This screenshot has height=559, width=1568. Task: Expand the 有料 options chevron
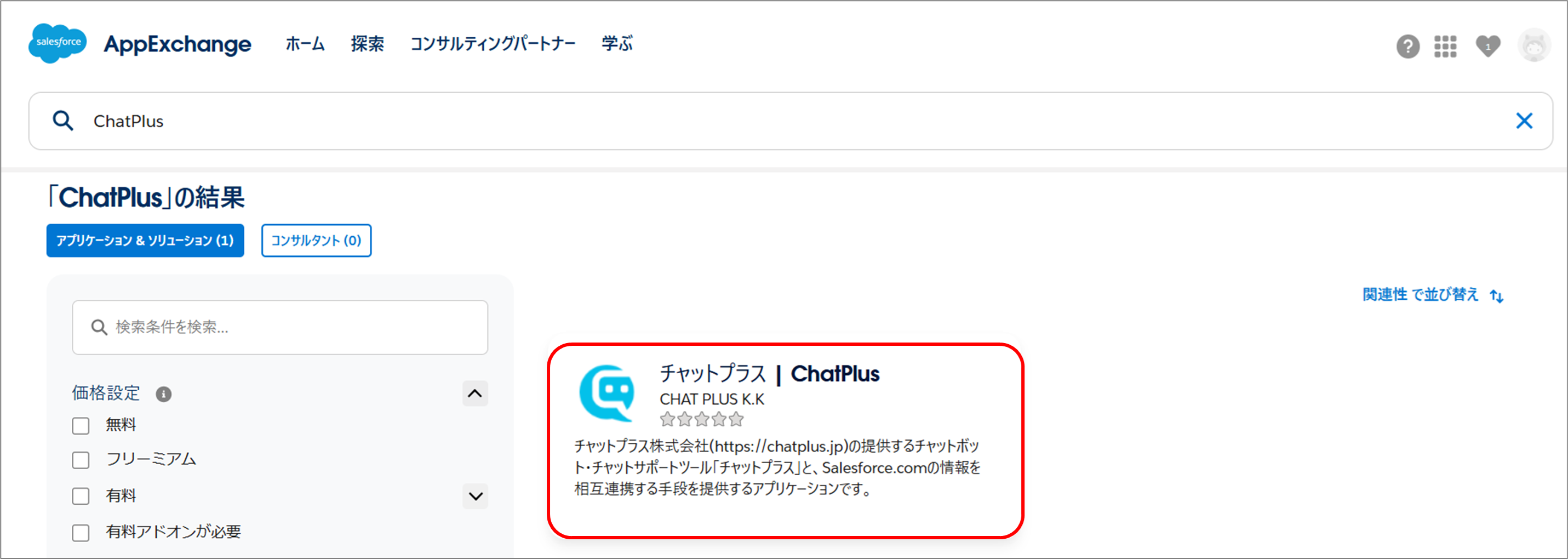click(476, 495)
